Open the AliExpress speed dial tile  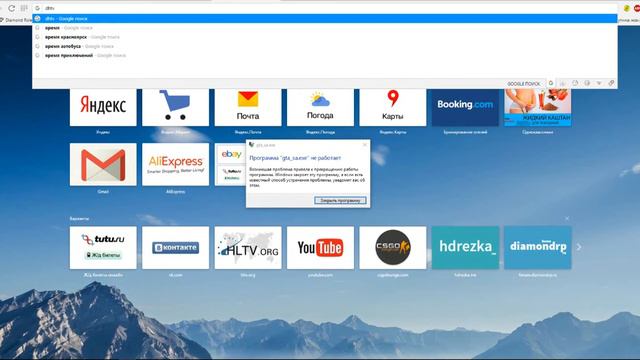pyautogui.click(x=175, y=164)
